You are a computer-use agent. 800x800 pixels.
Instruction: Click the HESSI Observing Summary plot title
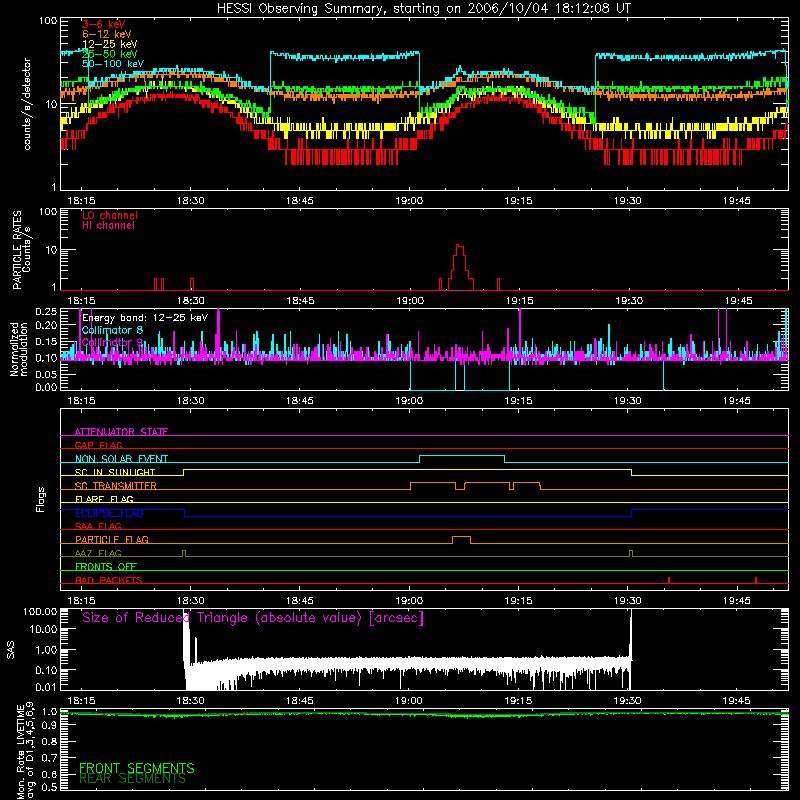pyautogui.click(x=424, y=8)
